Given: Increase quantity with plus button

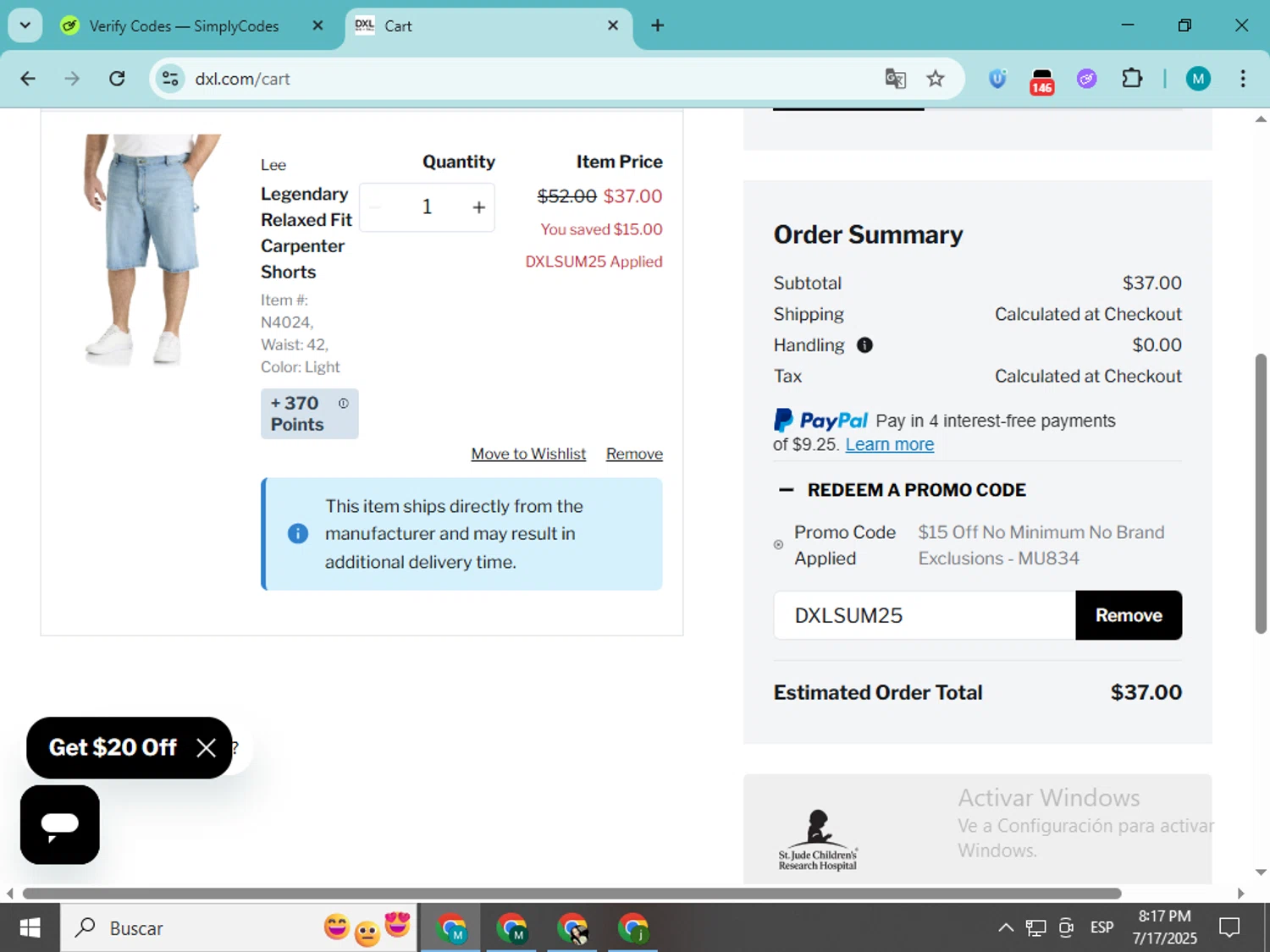Looking at the screenshot, I should 479,207.
